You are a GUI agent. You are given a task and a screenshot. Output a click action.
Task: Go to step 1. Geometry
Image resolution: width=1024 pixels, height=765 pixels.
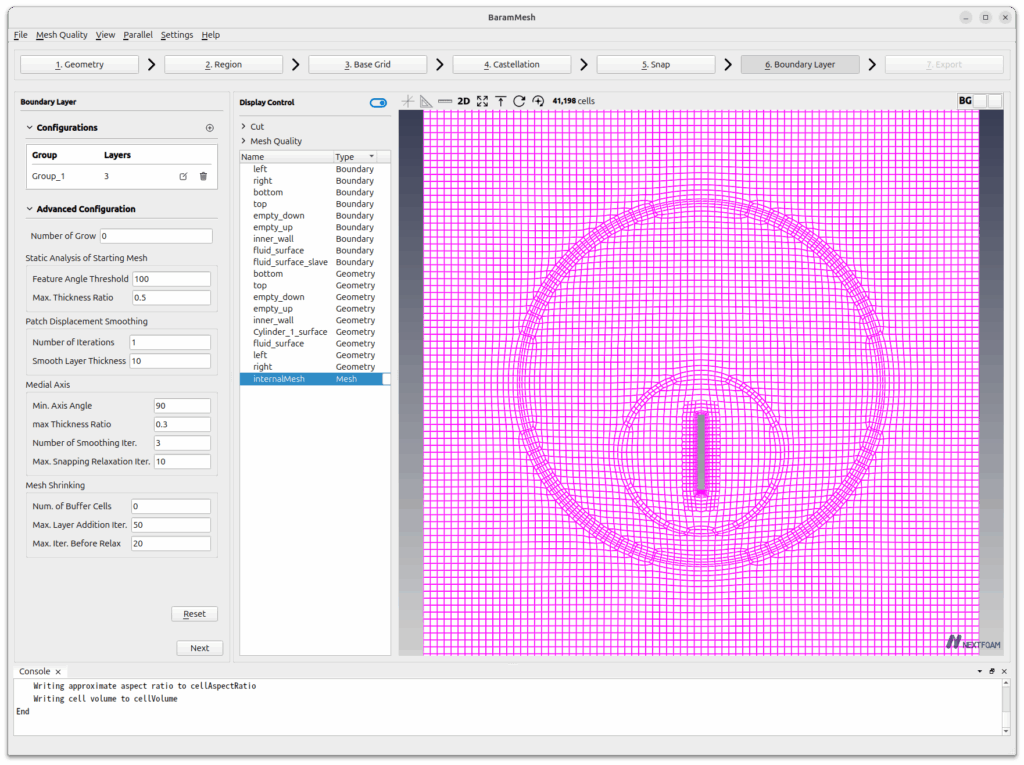tap(80, 65)
